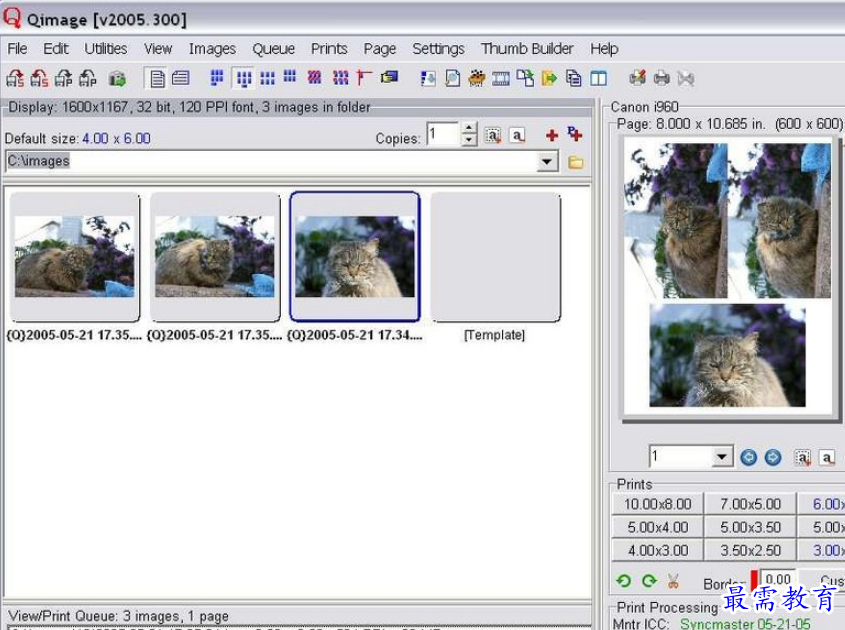The width and height of the screenshot is (845, 630).
Task: Rotate the print with the left rotate arrow
Action: pyautogui.click(x=623, y=581)
